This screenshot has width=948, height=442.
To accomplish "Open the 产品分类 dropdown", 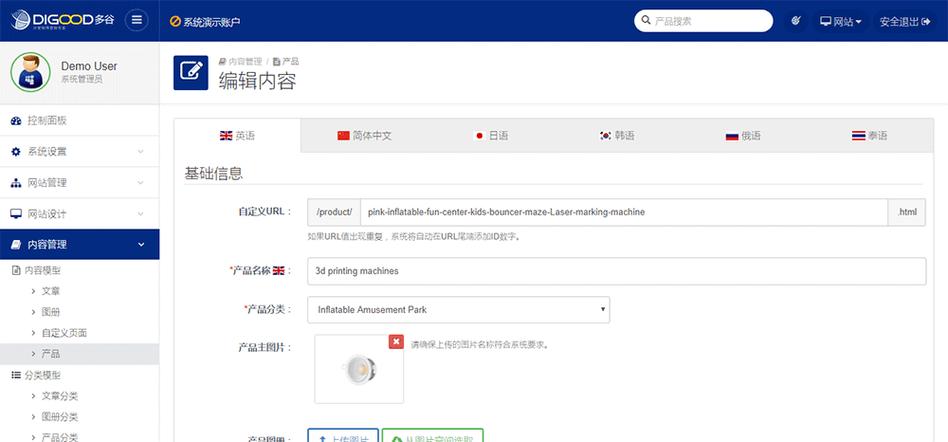I will (x=459, y=310).
